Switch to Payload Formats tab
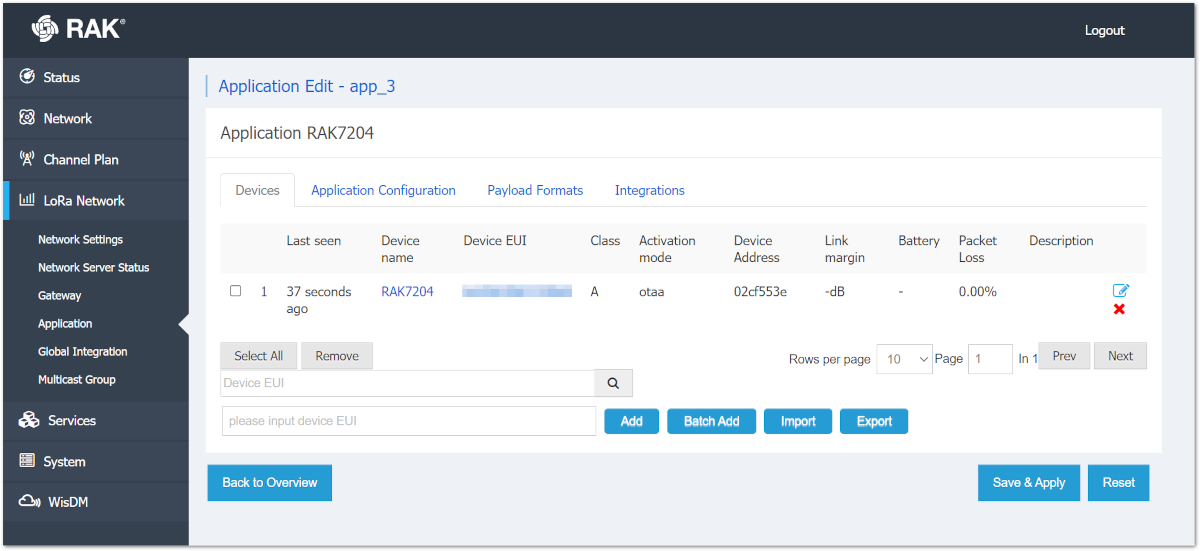 click(535, 190)
